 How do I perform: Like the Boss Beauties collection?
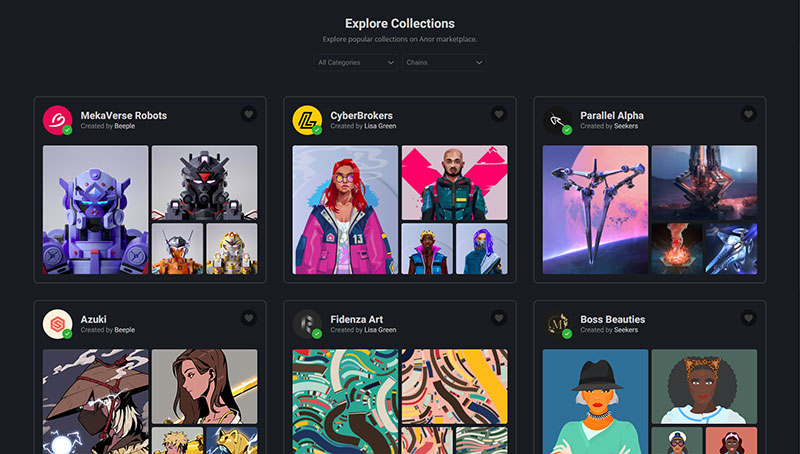(x=748, y=318)
